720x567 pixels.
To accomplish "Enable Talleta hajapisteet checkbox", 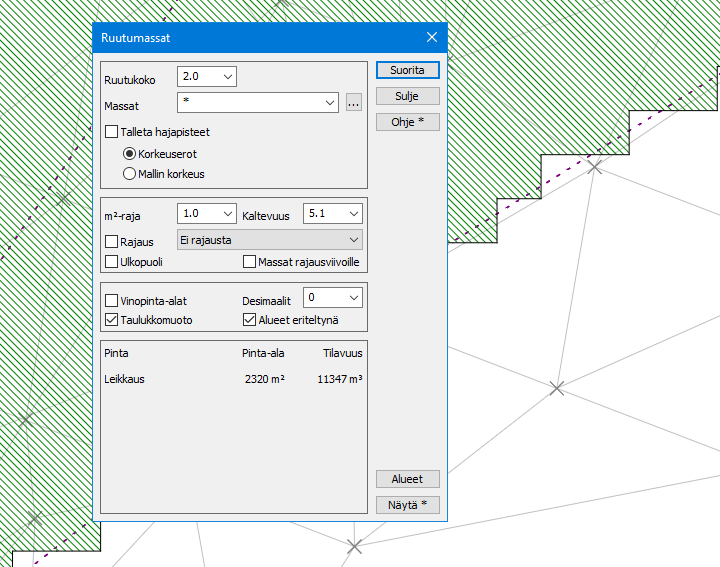I will click(111, 131).
